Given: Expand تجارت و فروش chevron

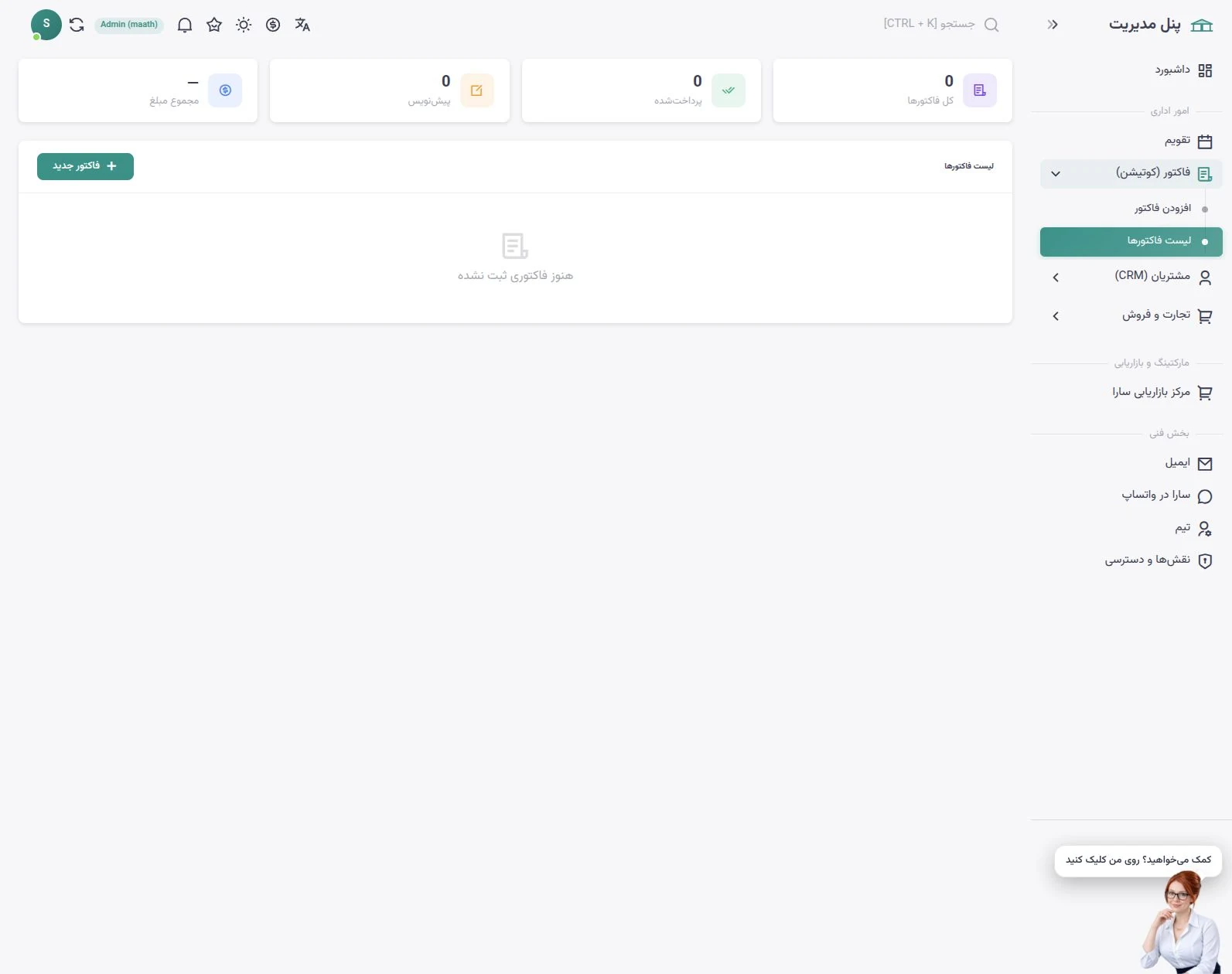Looking at the screenshot, I should coord(1056,316).
